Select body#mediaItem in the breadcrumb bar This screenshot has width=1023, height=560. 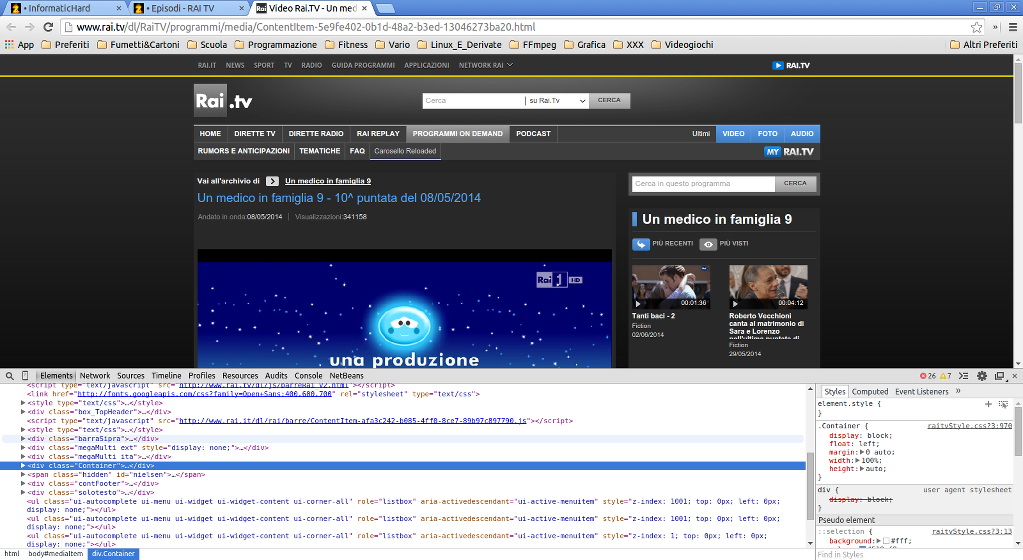(55, 553)
